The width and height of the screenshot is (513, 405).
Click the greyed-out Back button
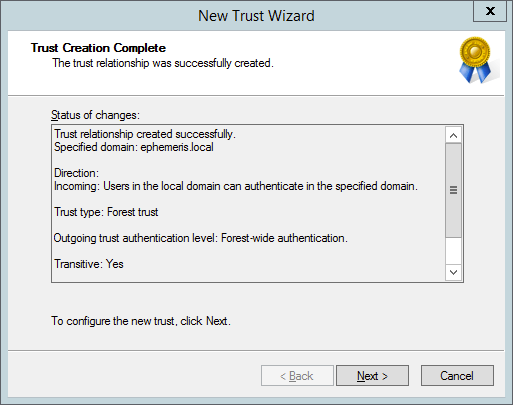(297, 376)
